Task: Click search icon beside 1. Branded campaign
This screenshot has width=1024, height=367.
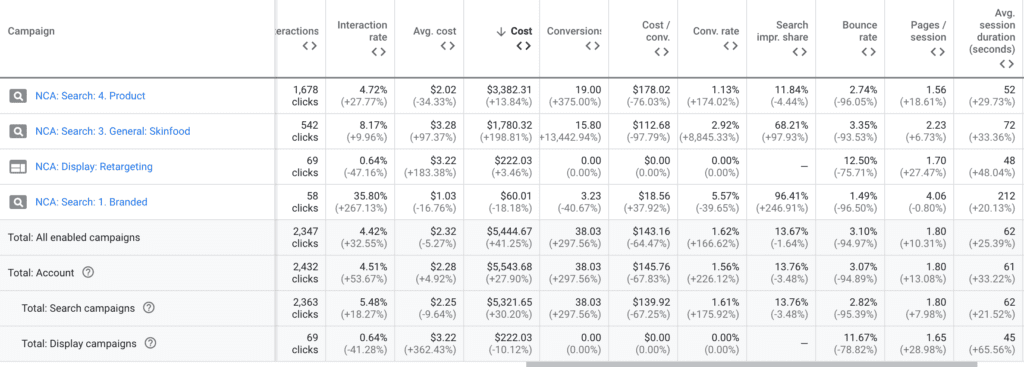Action: click(x=18, y=202)
